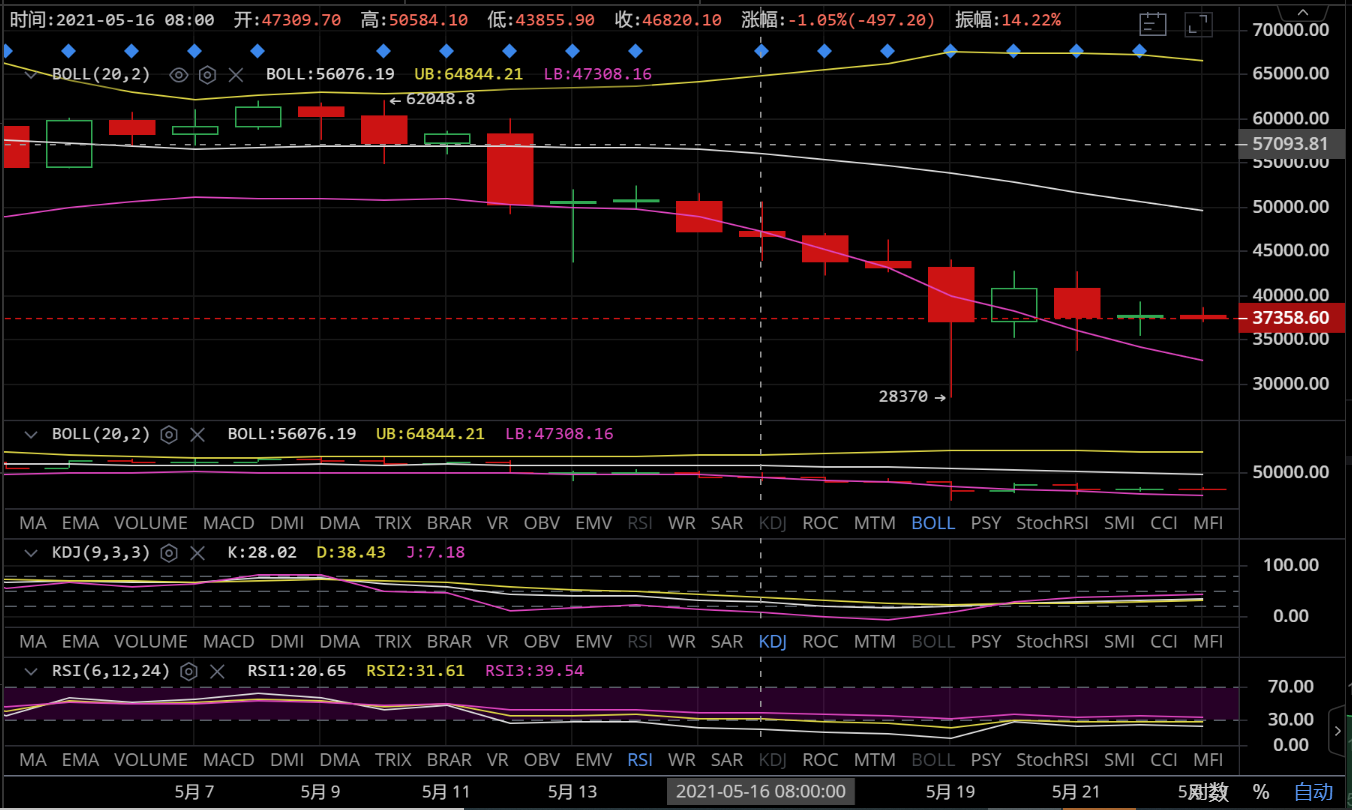Click the blue diamond marker above 5月19

tap(950, 51)
